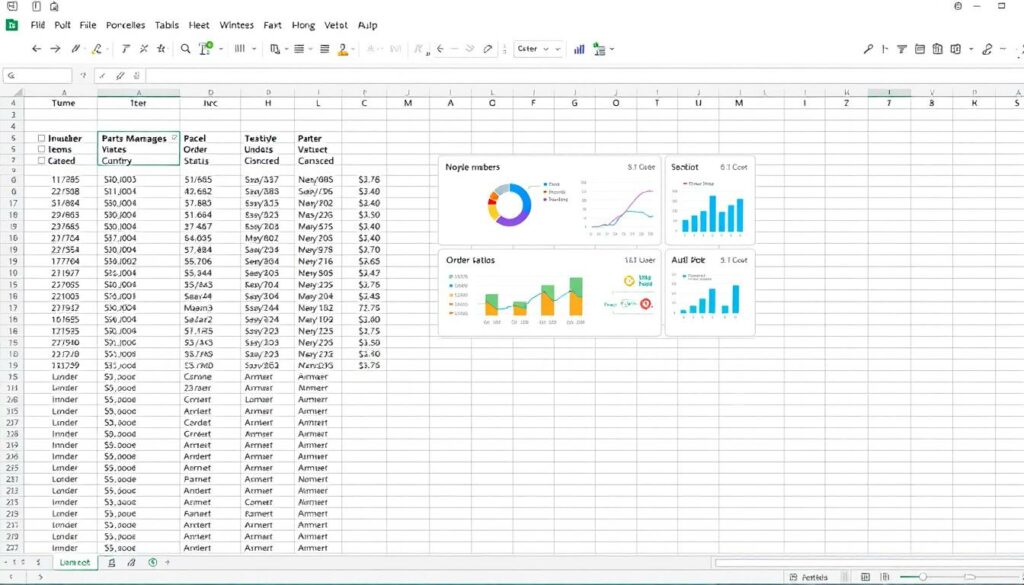Click the zoom slider handle in the status bar
The height and width of the screenshot is (585, 1024).
click(923, 577)
